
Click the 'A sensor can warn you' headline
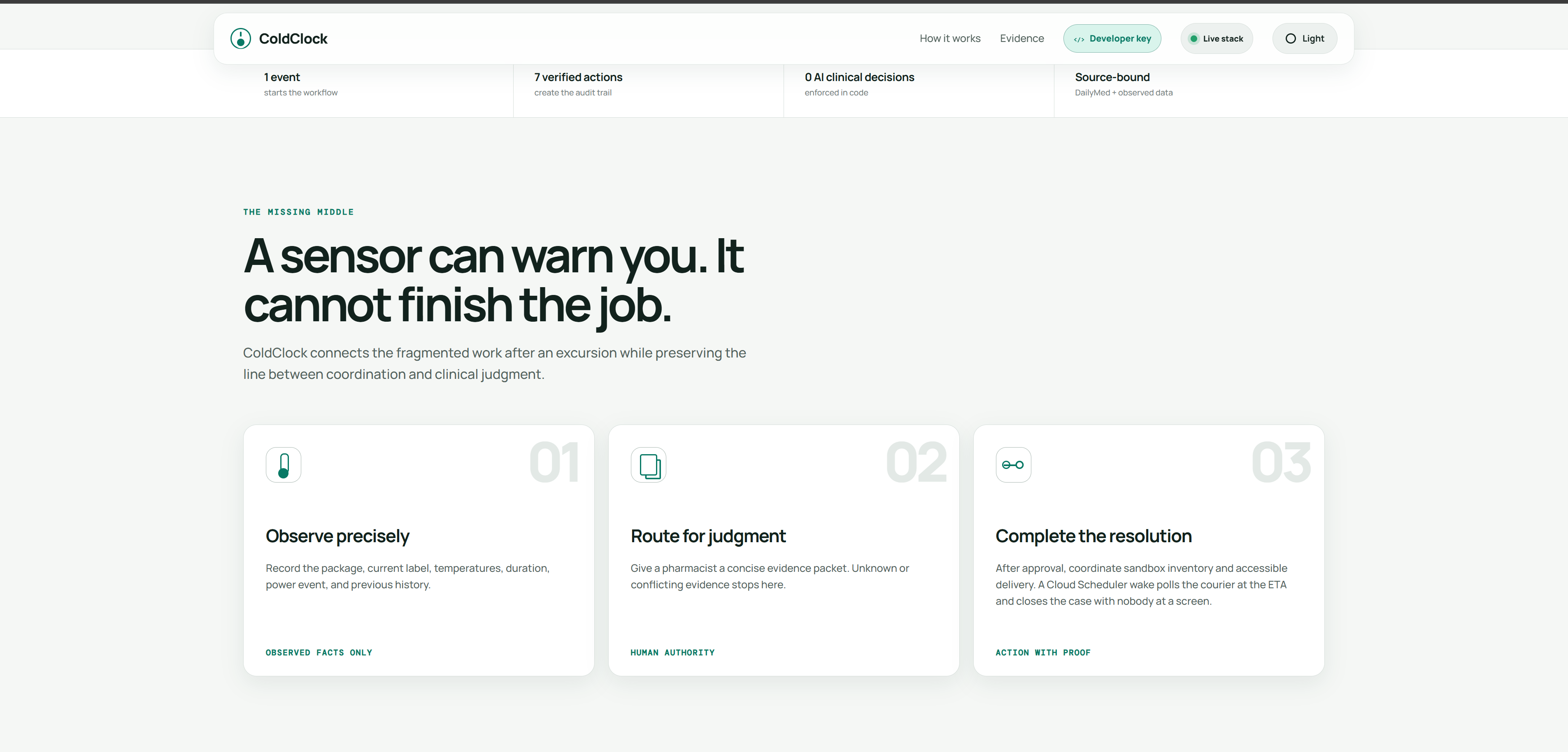coord(493,280)
